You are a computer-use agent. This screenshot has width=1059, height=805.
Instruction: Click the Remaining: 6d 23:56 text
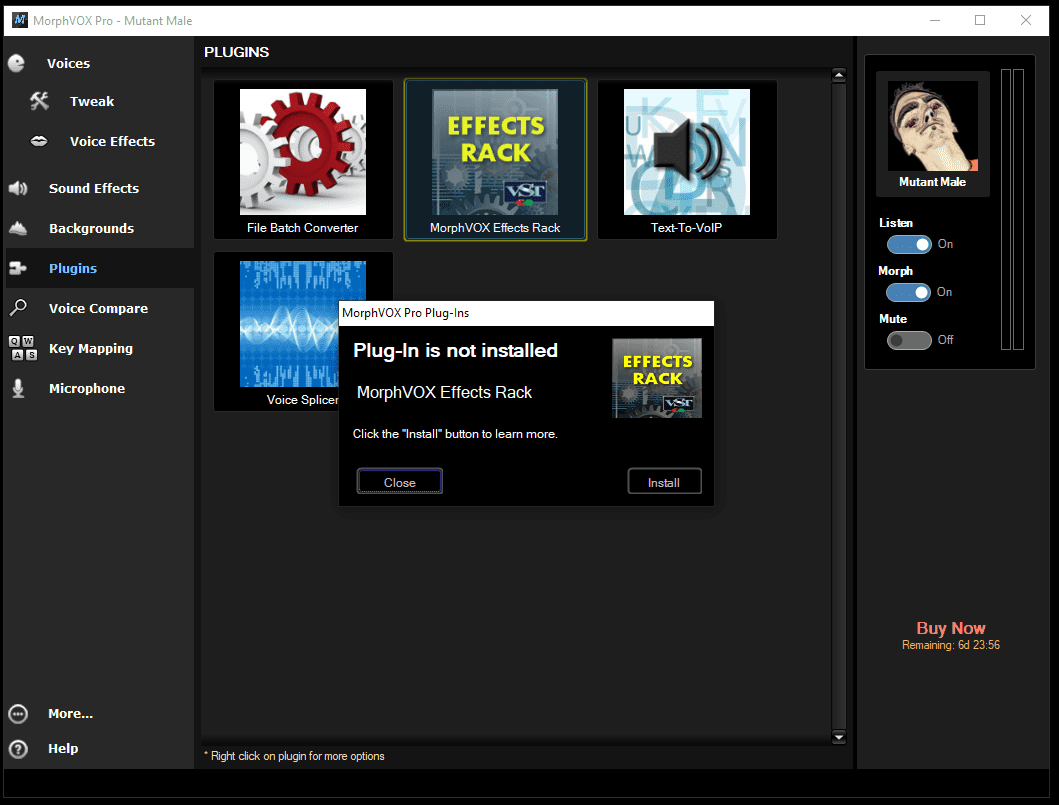click(x=951, y=646)
